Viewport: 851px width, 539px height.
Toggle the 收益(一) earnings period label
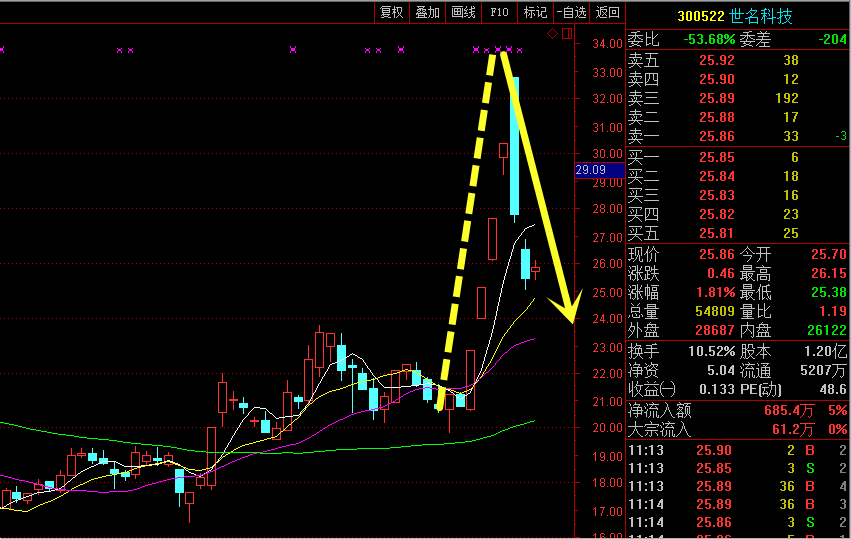pyautogui.click(x=652, y=389)
